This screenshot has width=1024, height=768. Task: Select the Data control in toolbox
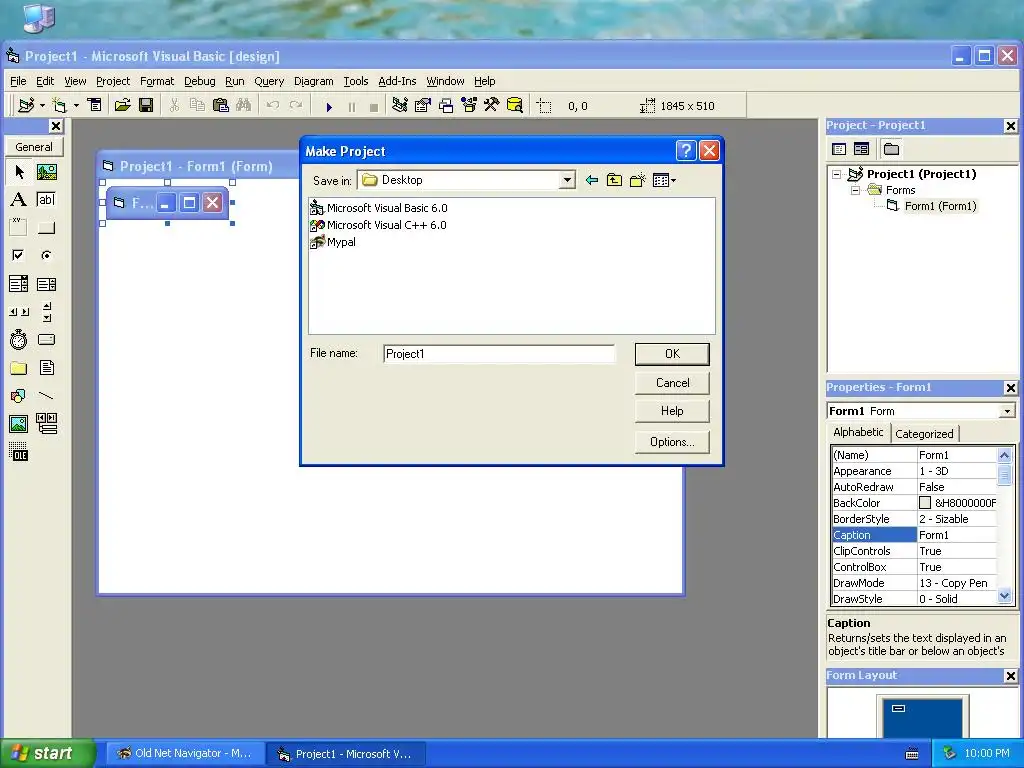(46, 424)
